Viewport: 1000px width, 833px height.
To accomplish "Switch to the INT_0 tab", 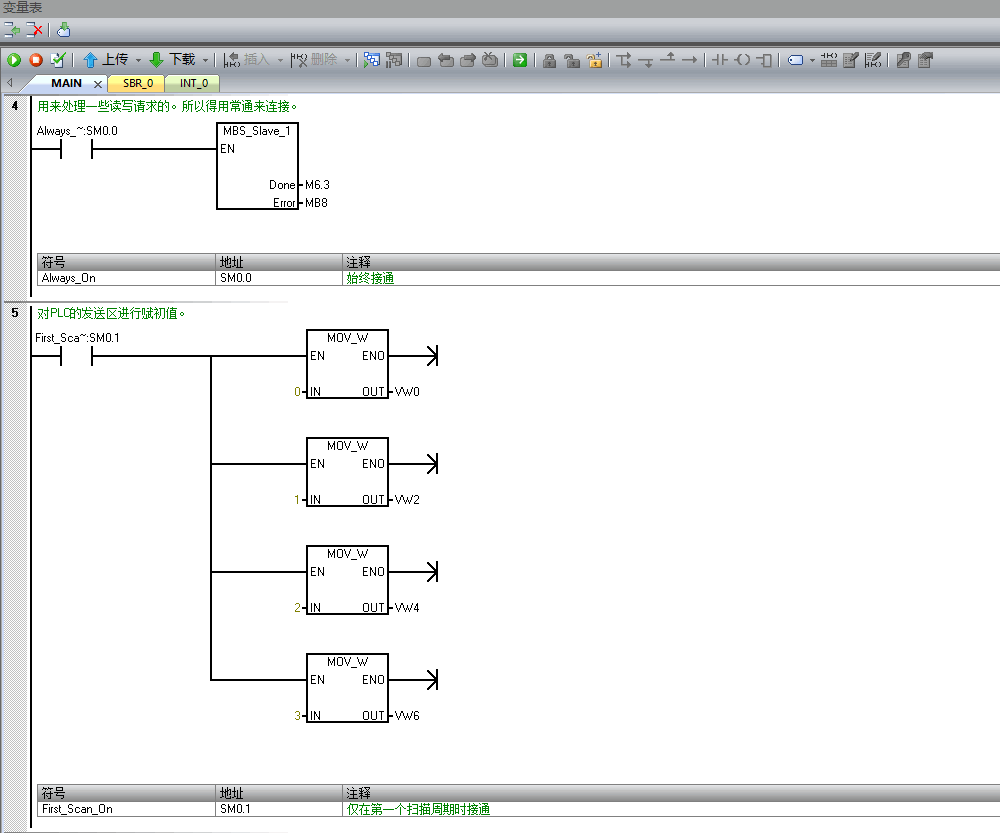I will tap(193, 84).
